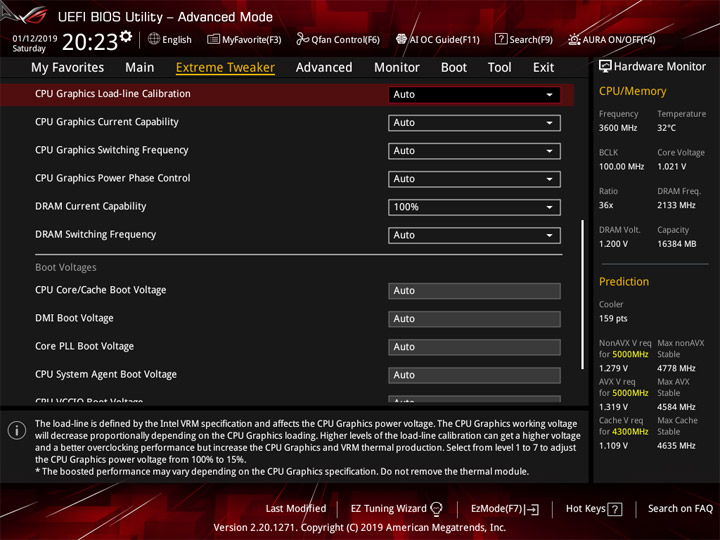Click the 4778 MHz Max nonAVX value
The image size is (720, 540).
[676, 368]
